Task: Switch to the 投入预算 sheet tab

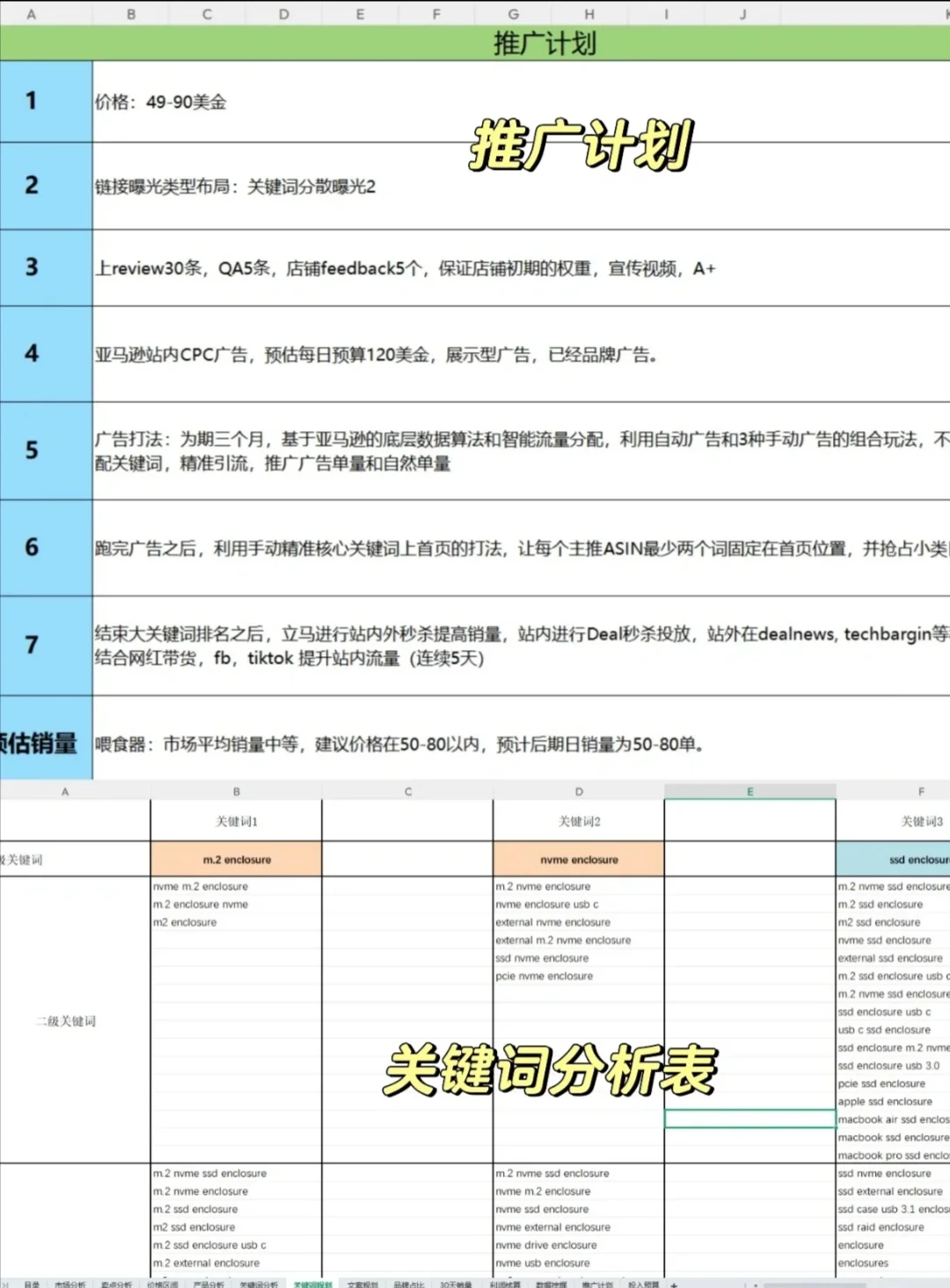Action: [644, 1284]
